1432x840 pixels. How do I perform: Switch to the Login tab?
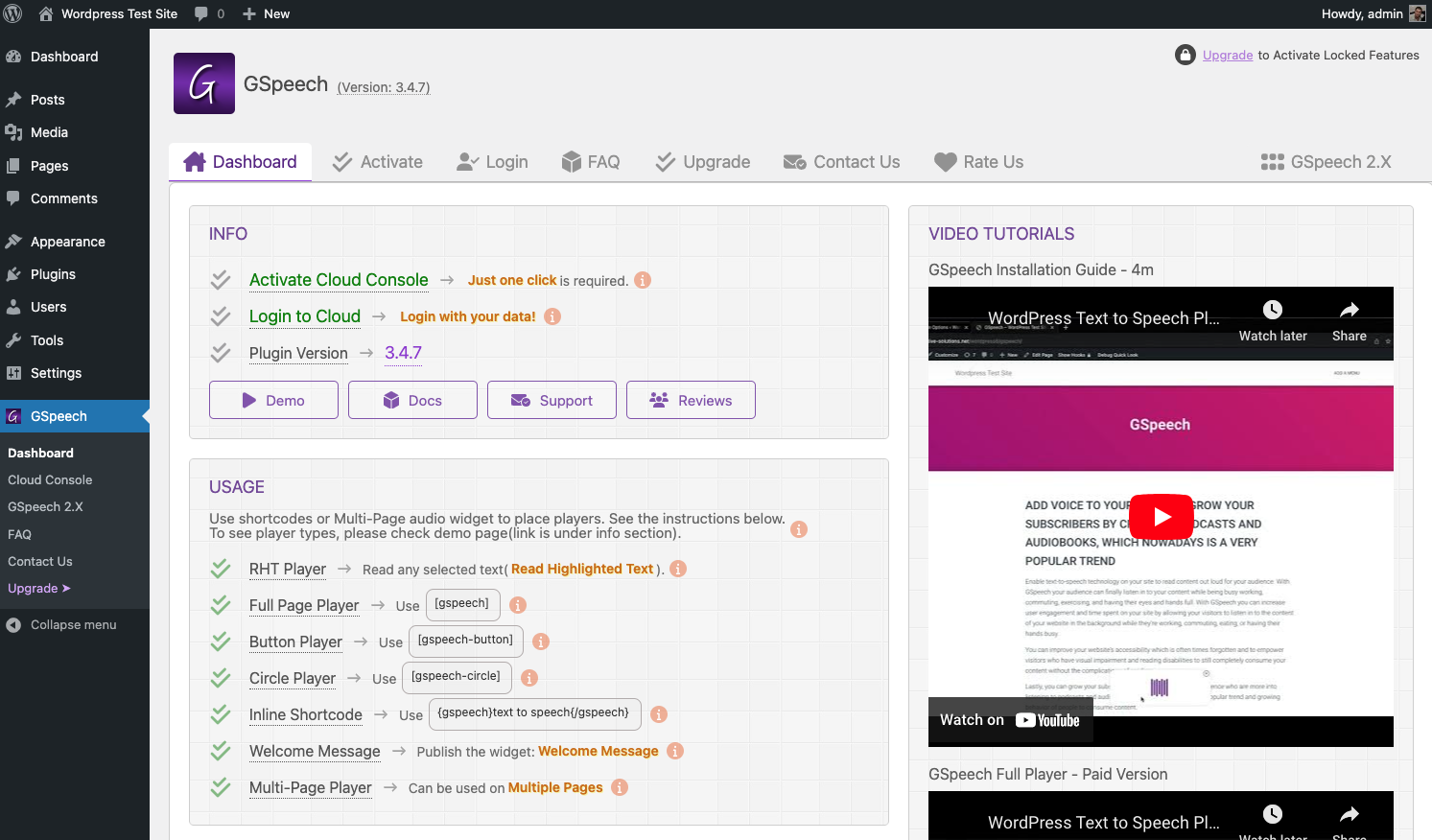pyautogui.click(x=492, y=162)
